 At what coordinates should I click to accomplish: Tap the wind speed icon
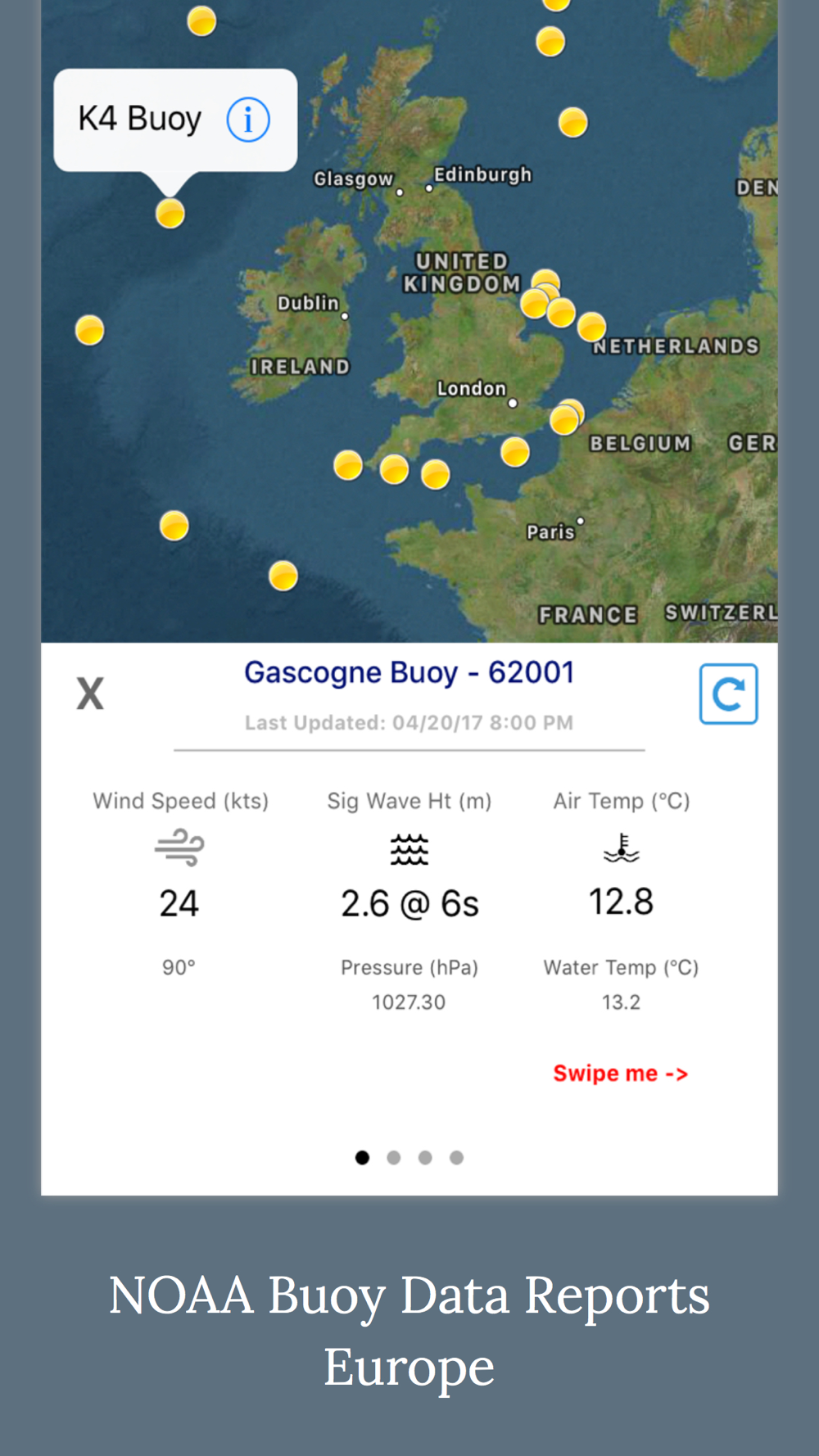(x=179, y=848)
